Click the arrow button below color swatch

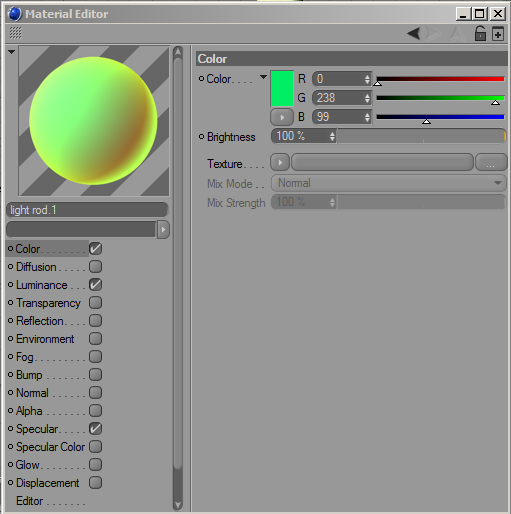(282, 117)
